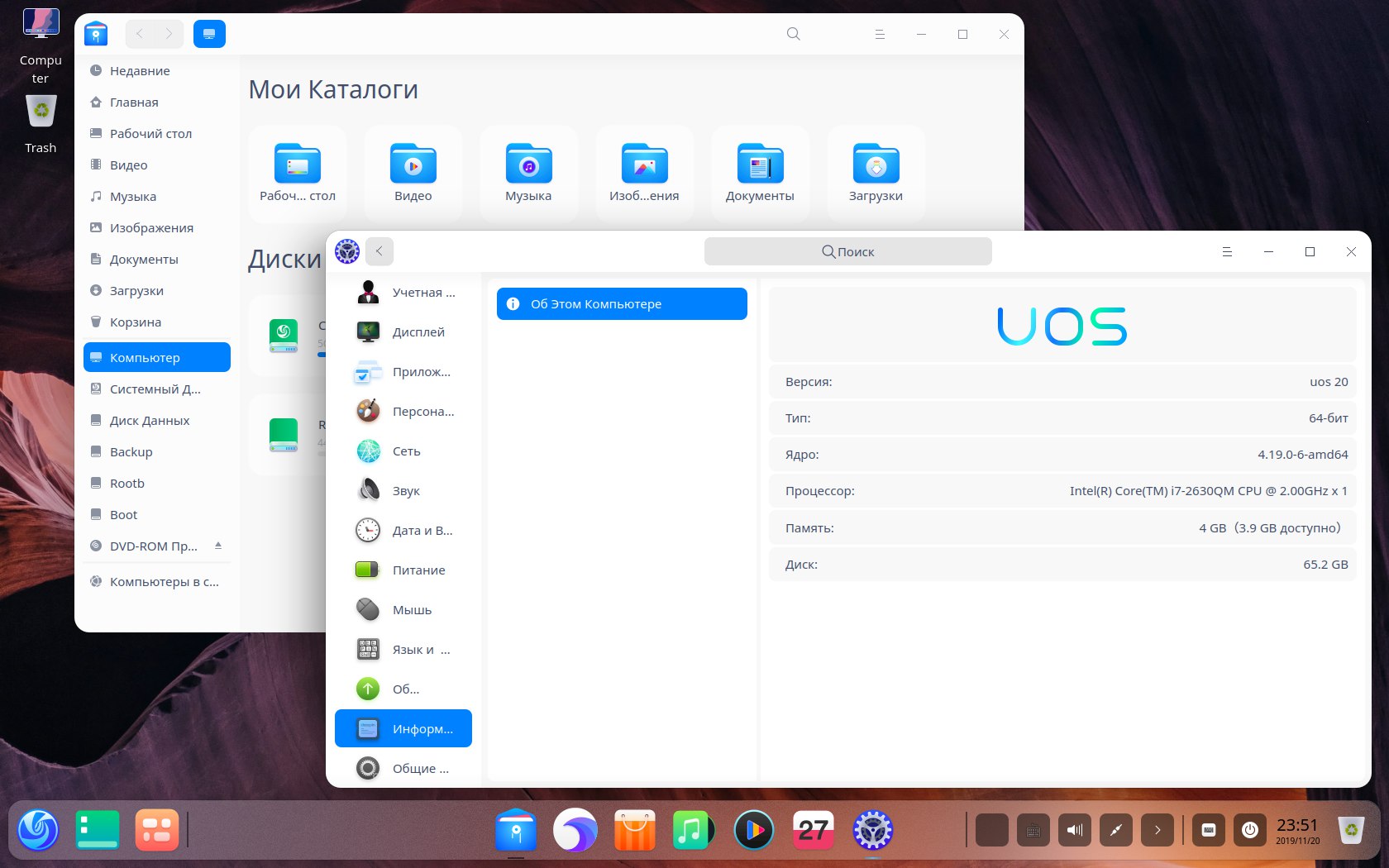Click the power button in the dock
The width and height of the screenshot is (1389, 868).
(1249, 830)
